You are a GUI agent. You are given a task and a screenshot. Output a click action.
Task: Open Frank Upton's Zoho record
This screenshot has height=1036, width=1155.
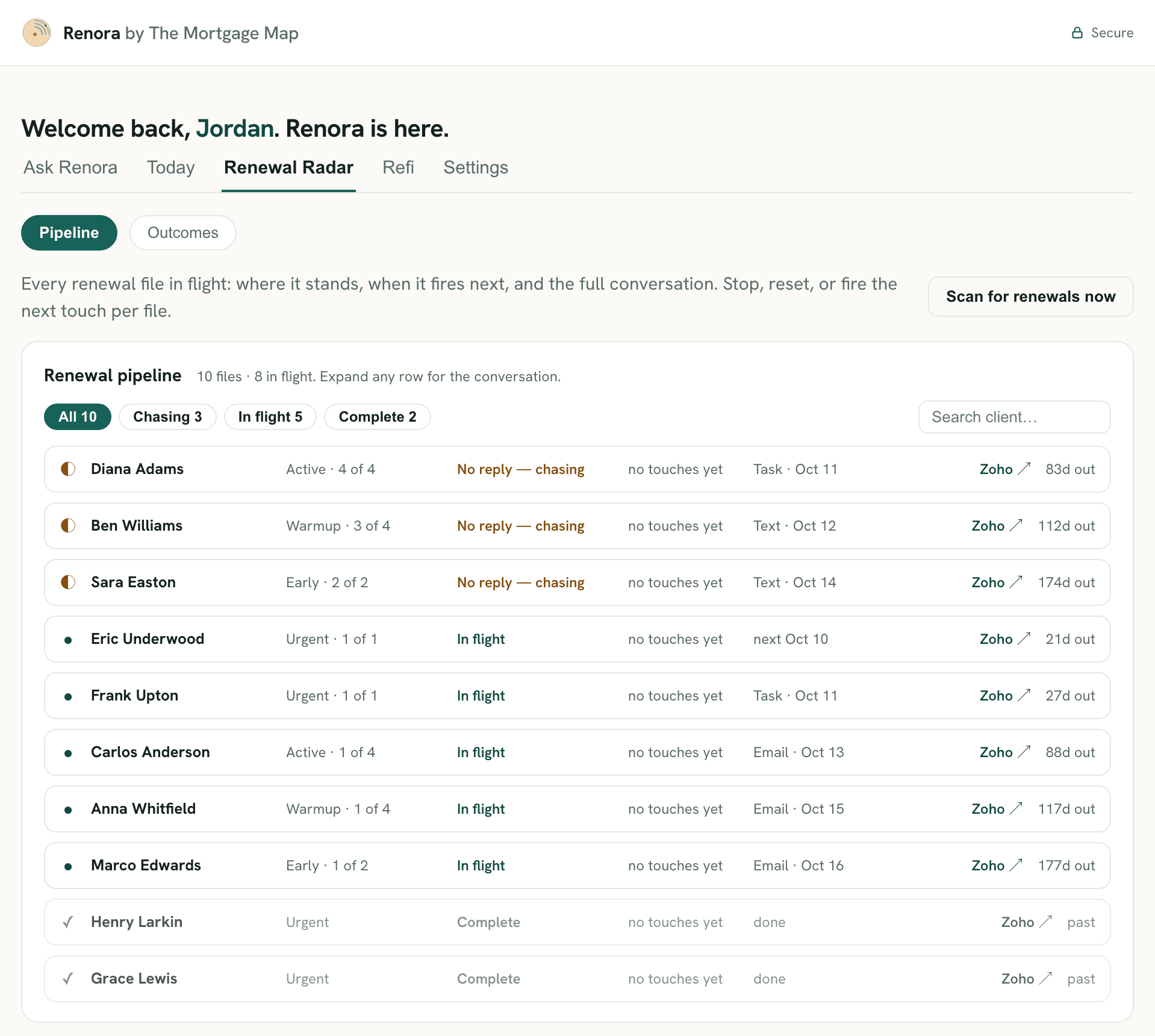1005,696
